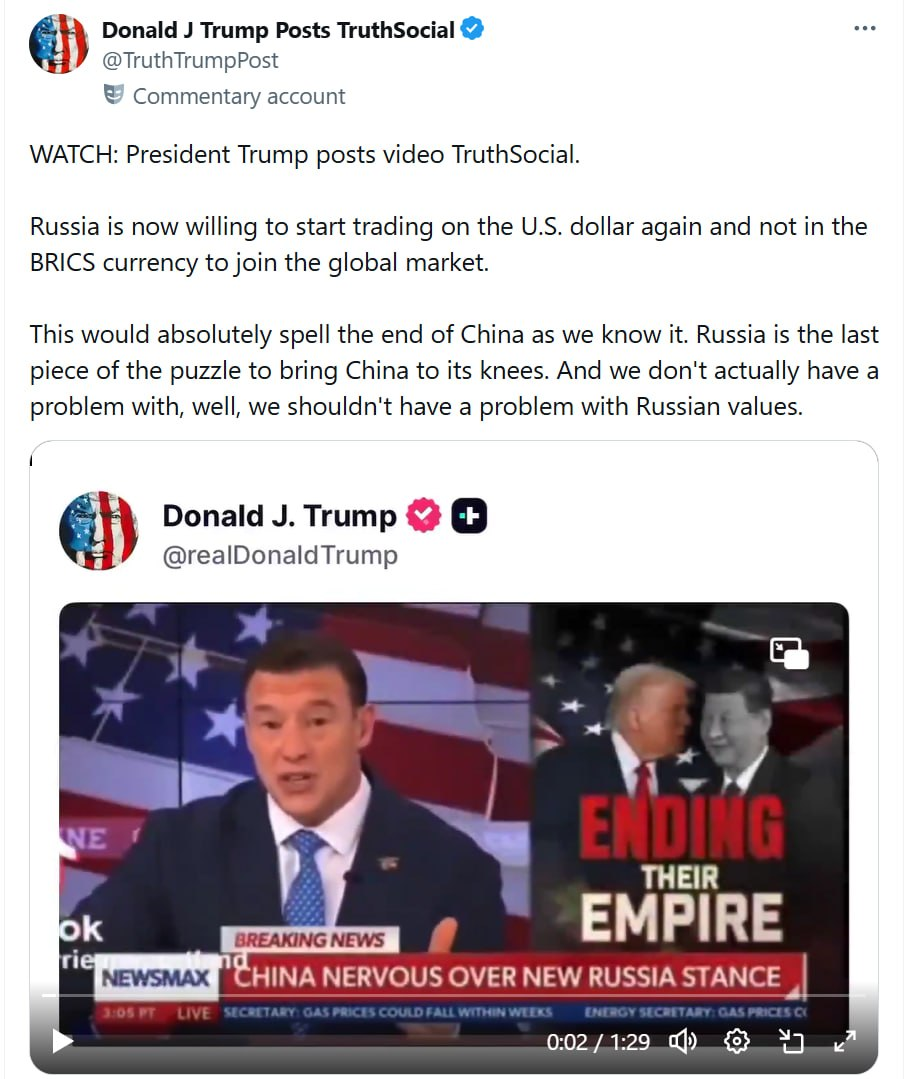Click the red verified badge beside Donald J. Trump
Viewport: 918px width, 1079px height.
click(423, 515)
